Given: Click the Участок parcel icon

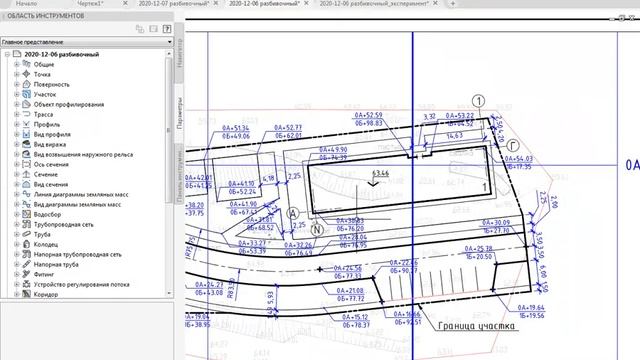Looking at the screenshot, I should click(27, 94).
